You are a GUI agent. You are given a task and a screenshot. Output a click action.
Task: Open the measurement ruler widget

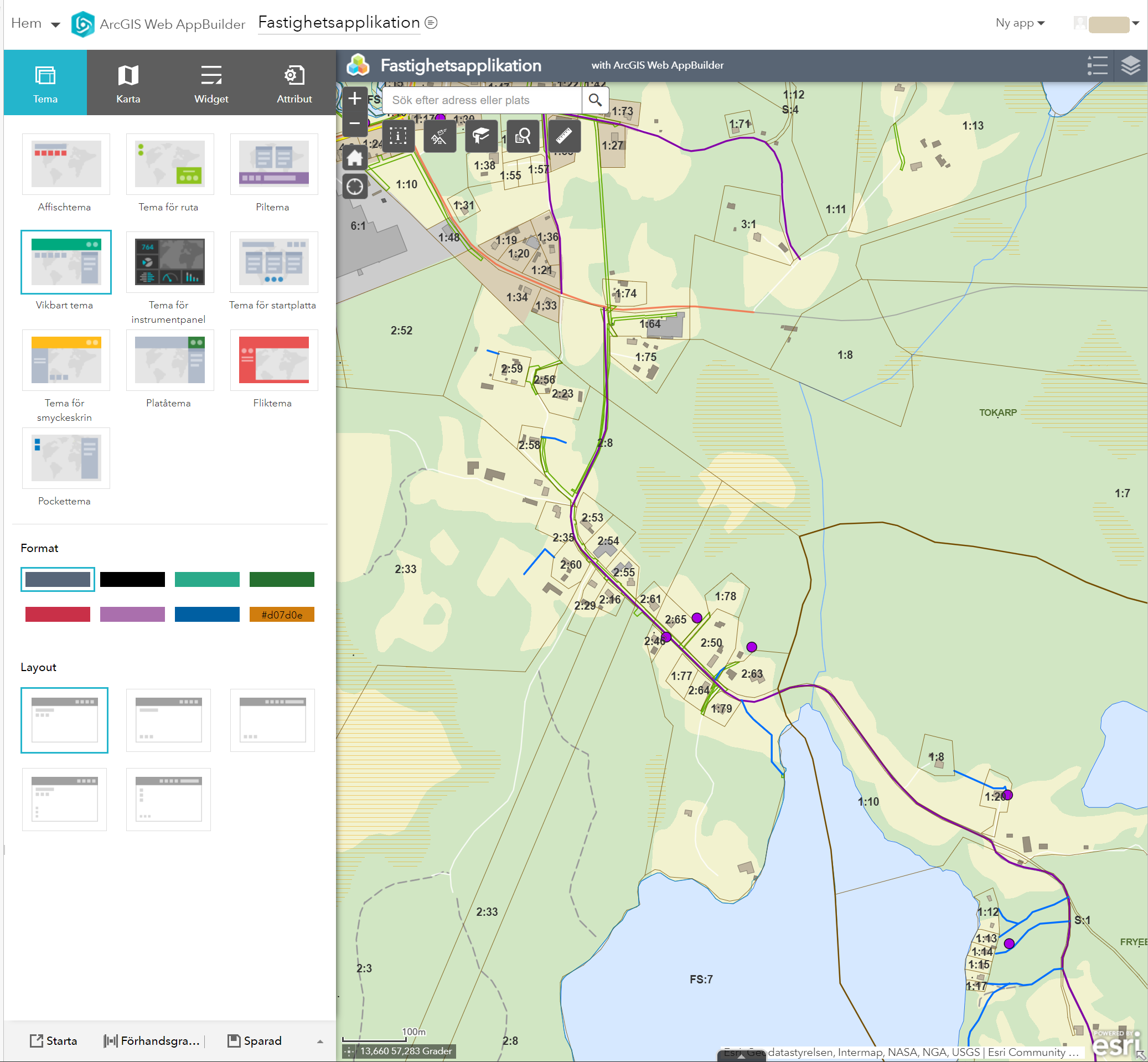(563, 136)
